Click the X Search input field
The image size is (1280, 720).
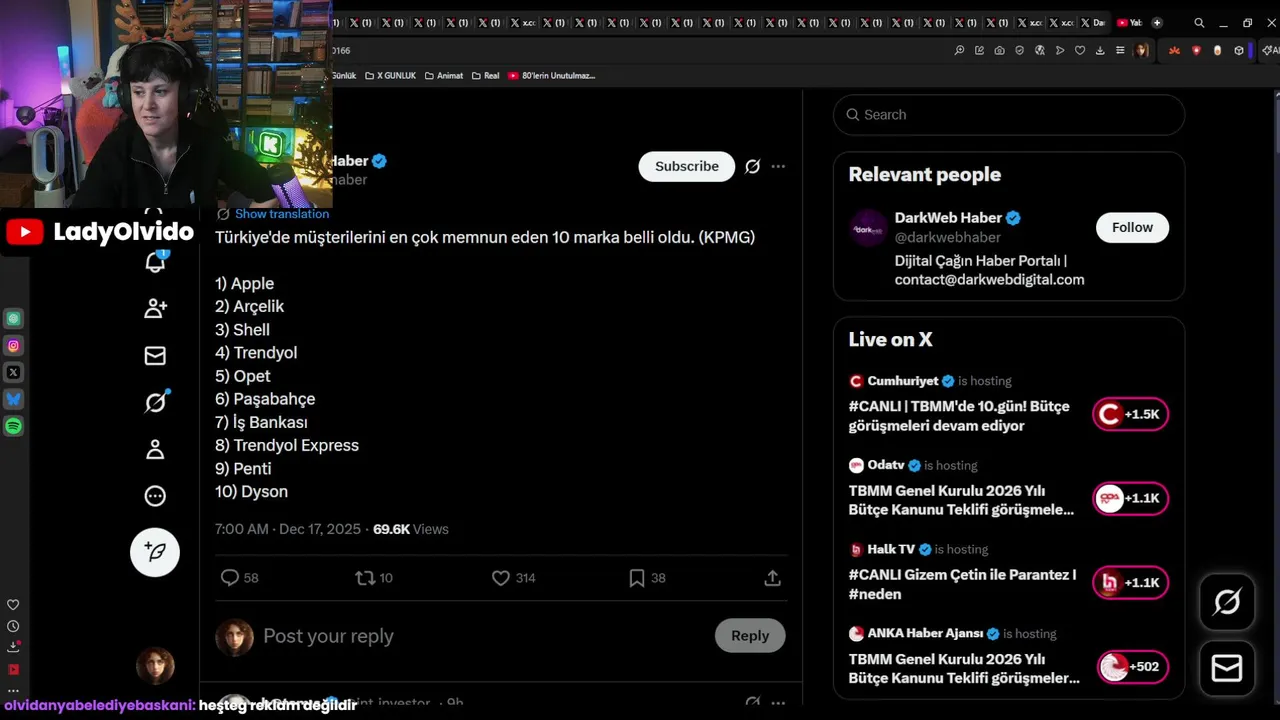1009,115
